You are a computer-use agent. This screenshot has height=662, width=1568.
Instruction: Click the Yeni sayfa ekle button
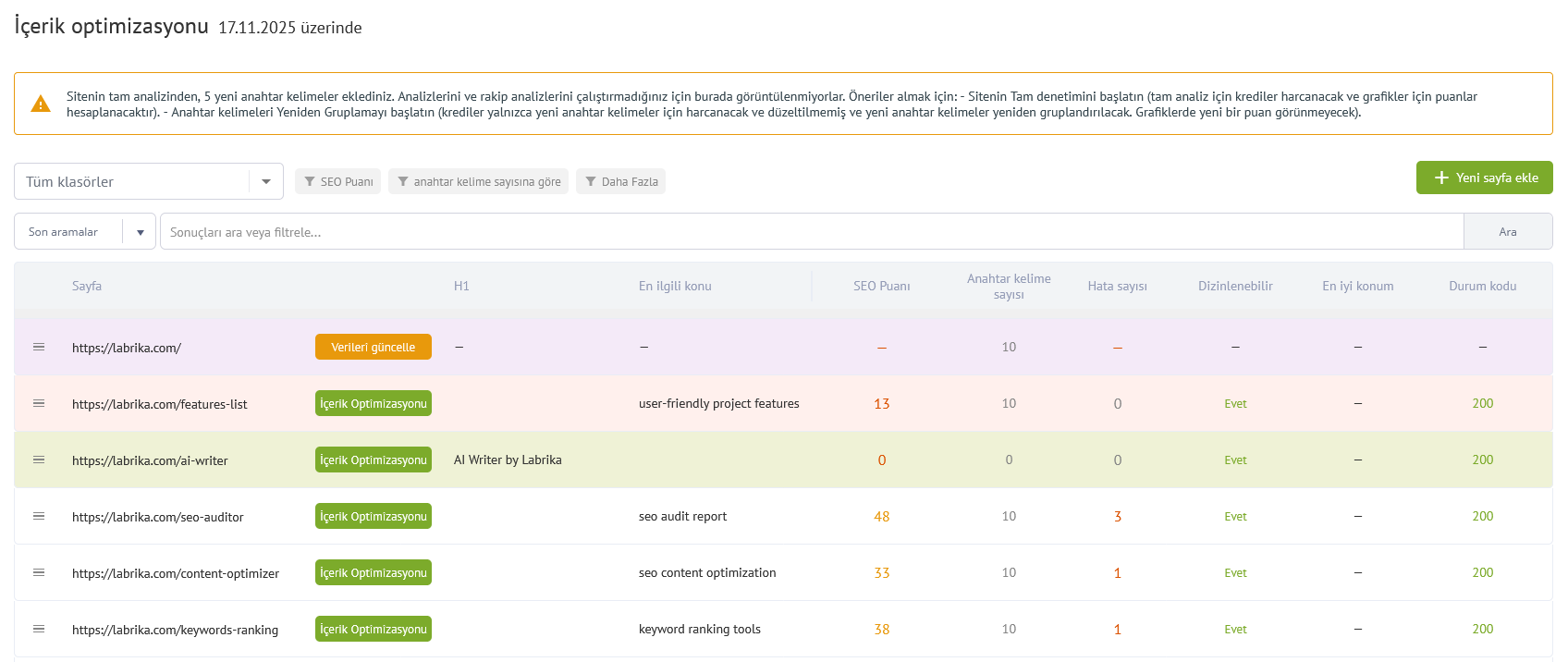click(x=1484, y=178)
